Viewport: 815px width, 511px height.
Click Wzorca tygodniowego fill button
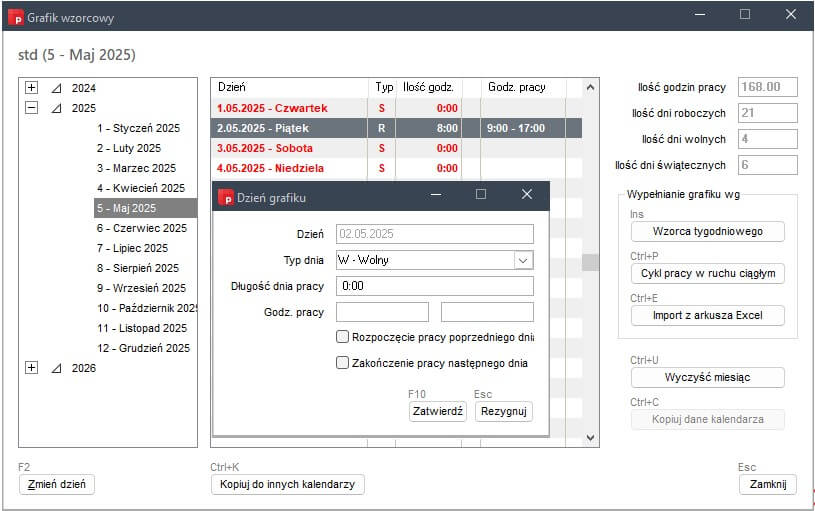707,231
